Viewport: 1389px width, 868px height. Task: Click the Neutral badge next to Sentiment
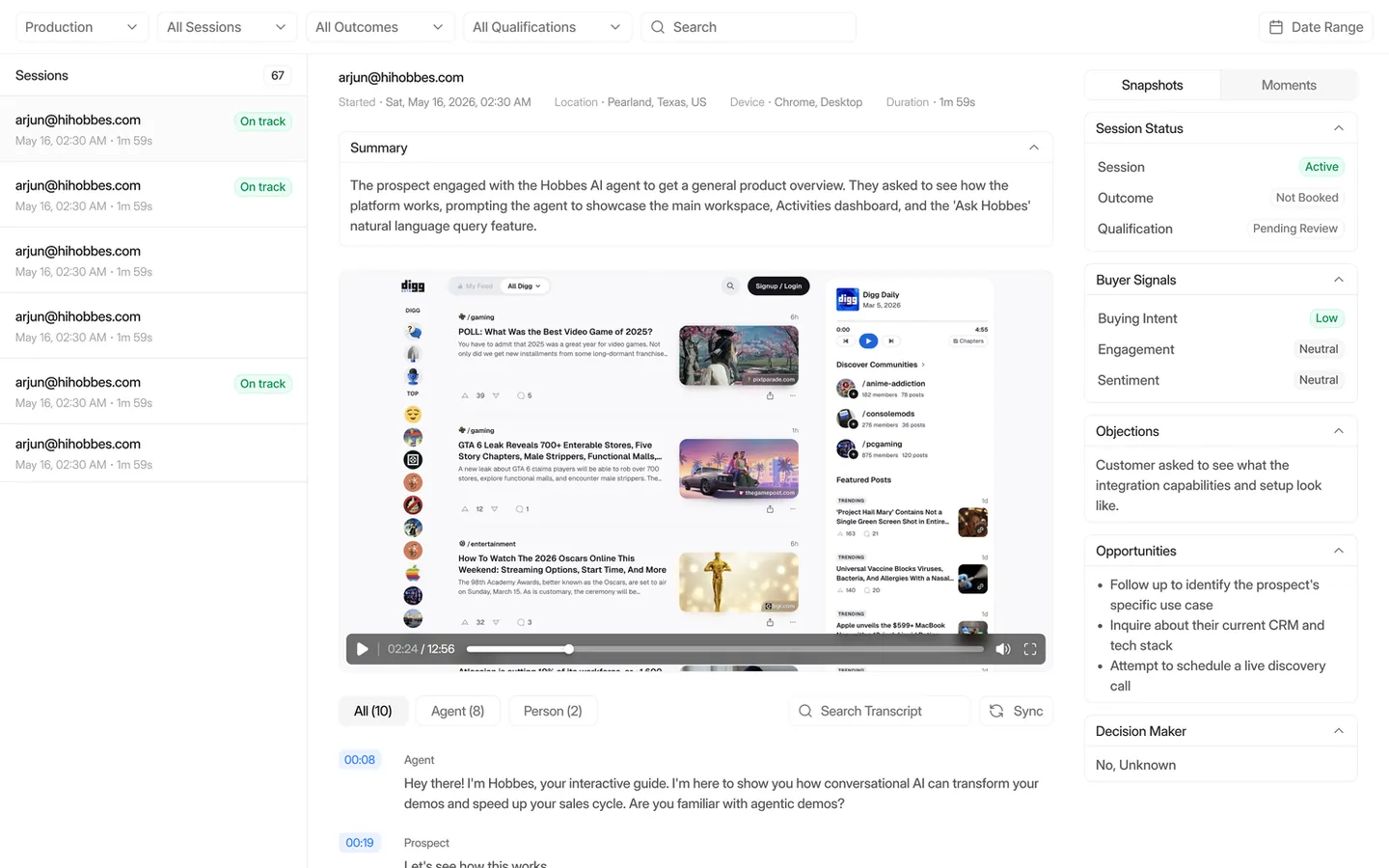coord(1319,380)
